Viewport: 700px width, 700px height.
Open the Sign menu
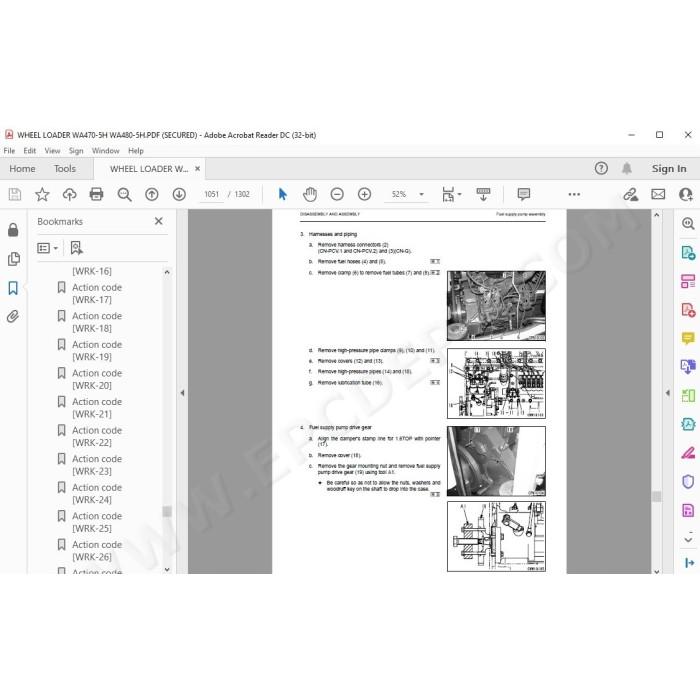tap(76, 151)
